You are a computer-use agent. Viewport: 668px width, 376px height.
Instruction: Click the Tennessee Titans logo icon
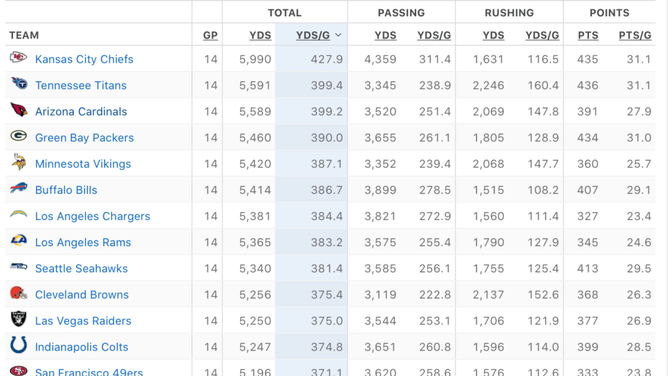19,83
